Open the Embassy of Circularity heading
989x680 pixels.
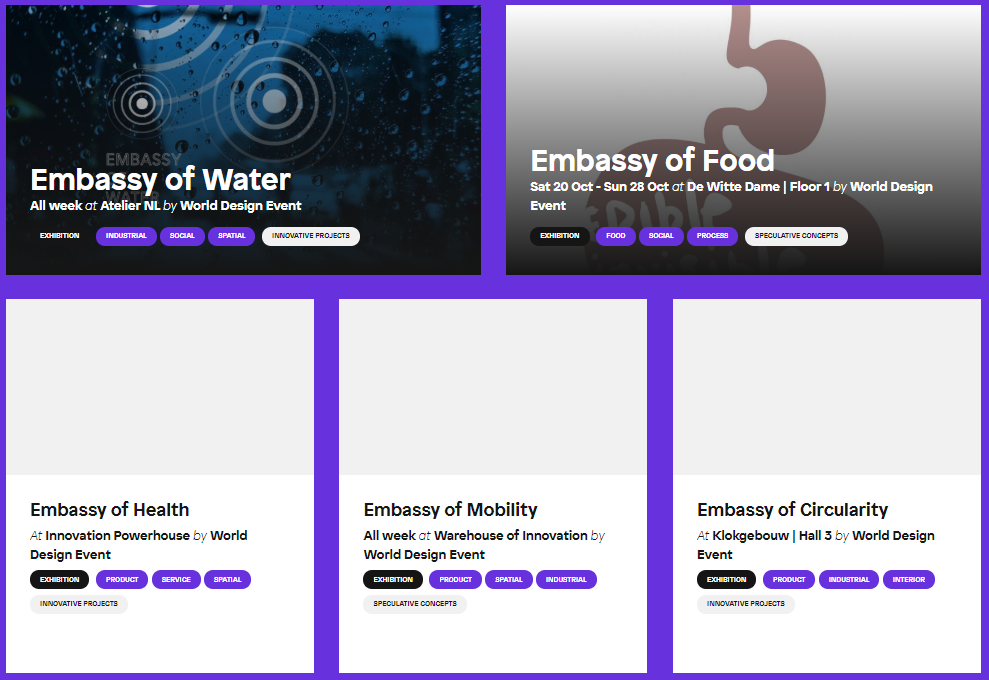(792, 510)
